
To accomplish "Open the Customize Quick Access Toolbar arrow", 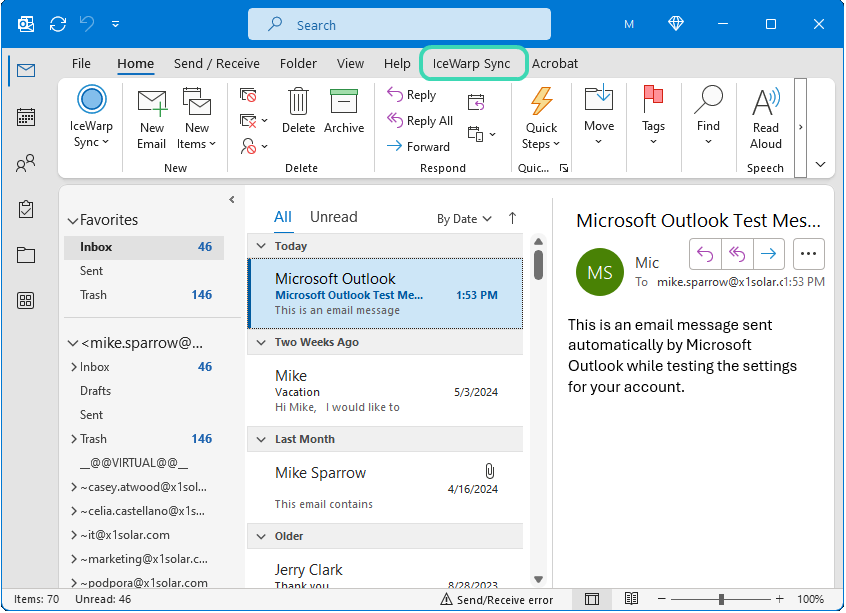I will coord(115,24).
